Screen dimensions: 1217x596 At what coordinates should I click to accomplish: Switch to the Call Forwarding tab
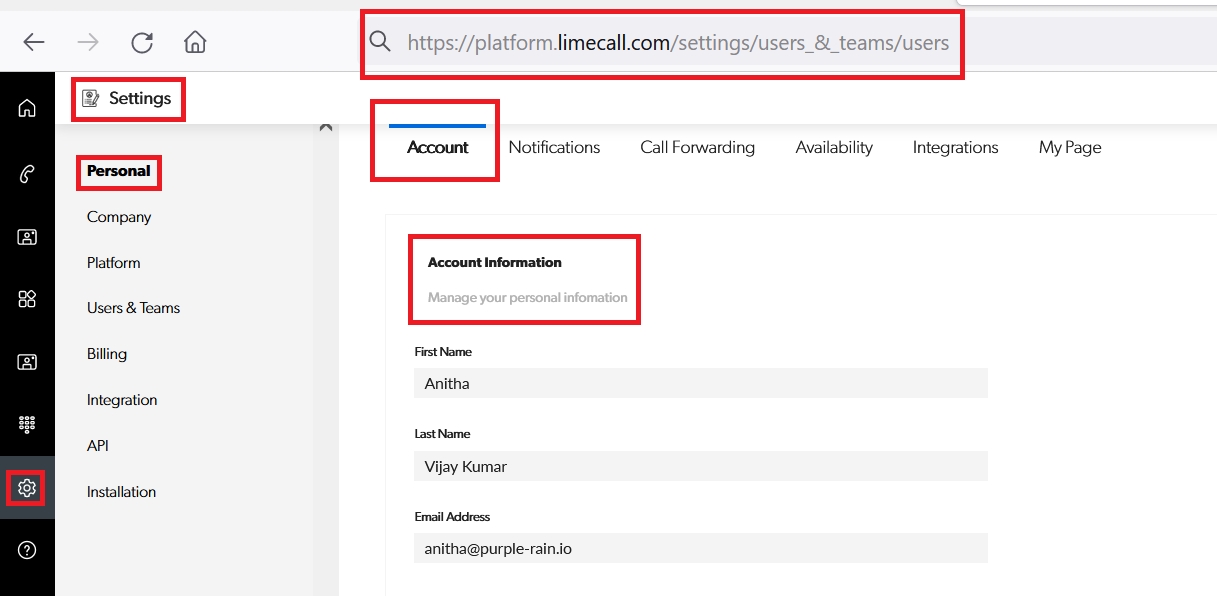tap(697, 147)
